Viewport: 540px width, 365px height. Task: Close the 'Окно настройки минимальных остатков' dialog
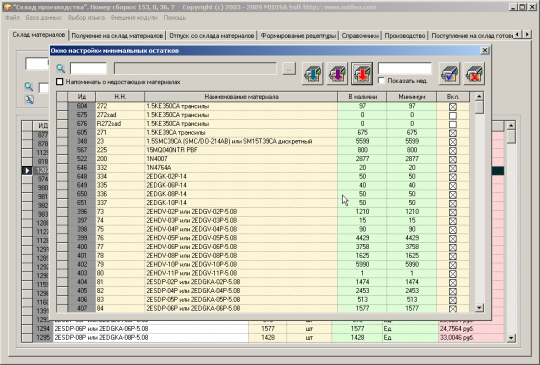coord(485,50)
